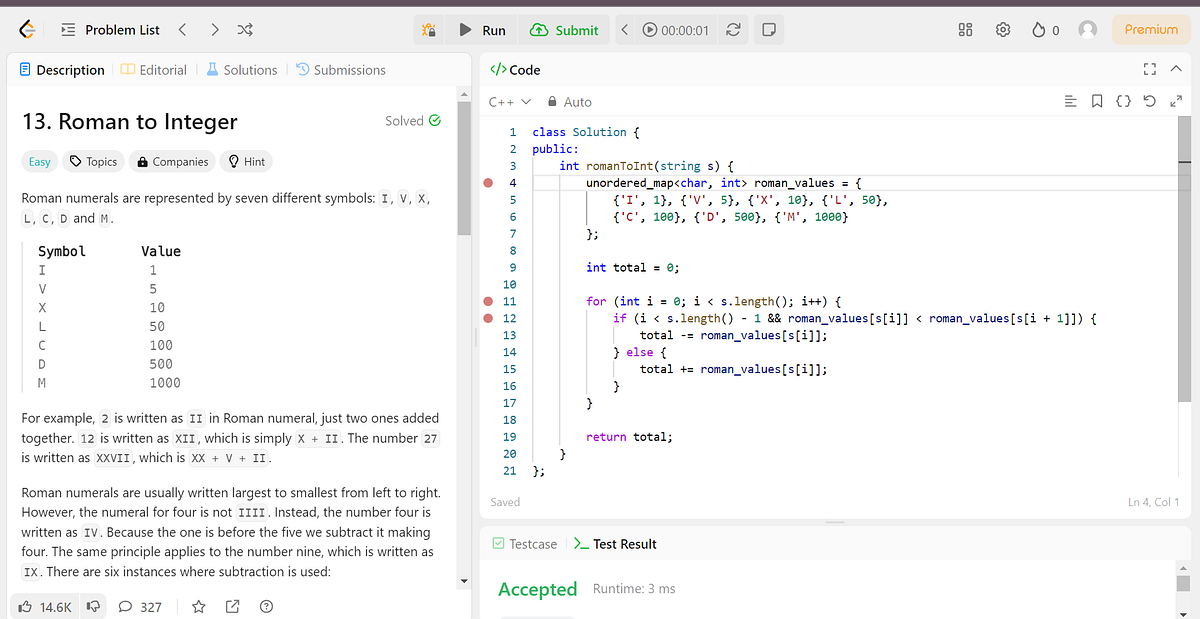Open the C++ language dropdown

509,102
